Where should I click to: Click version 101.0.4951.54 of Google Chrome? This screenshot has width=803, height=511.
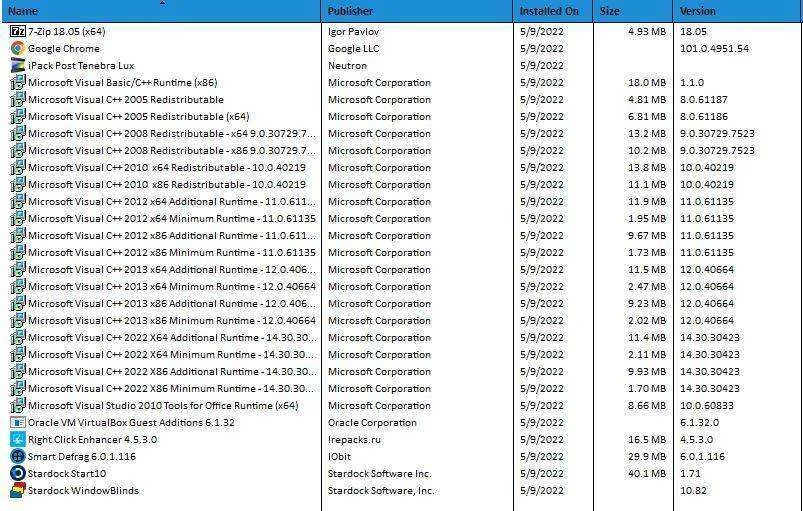coord(714,49)
